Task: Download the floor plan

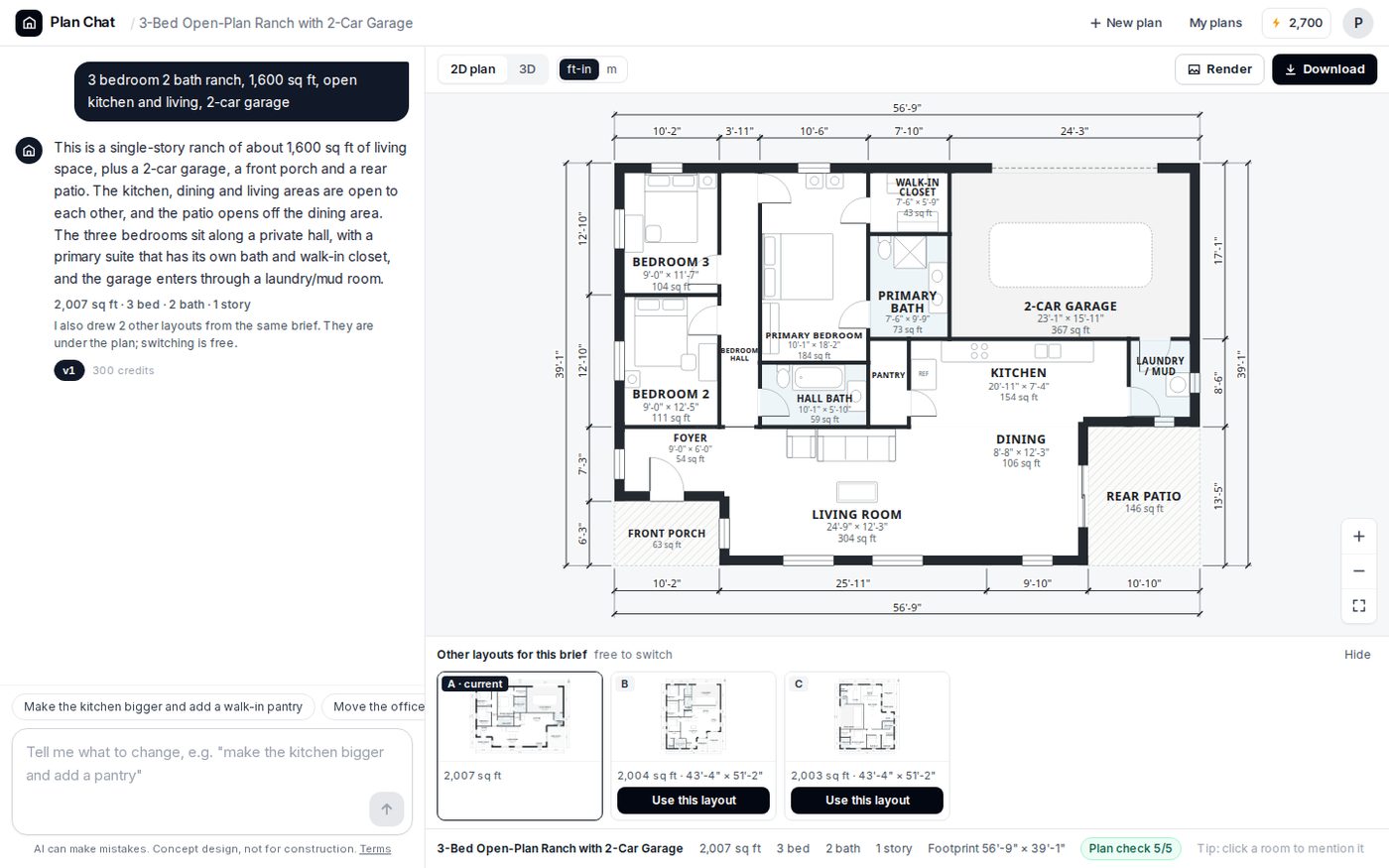Action: [x=1325, y=69]
